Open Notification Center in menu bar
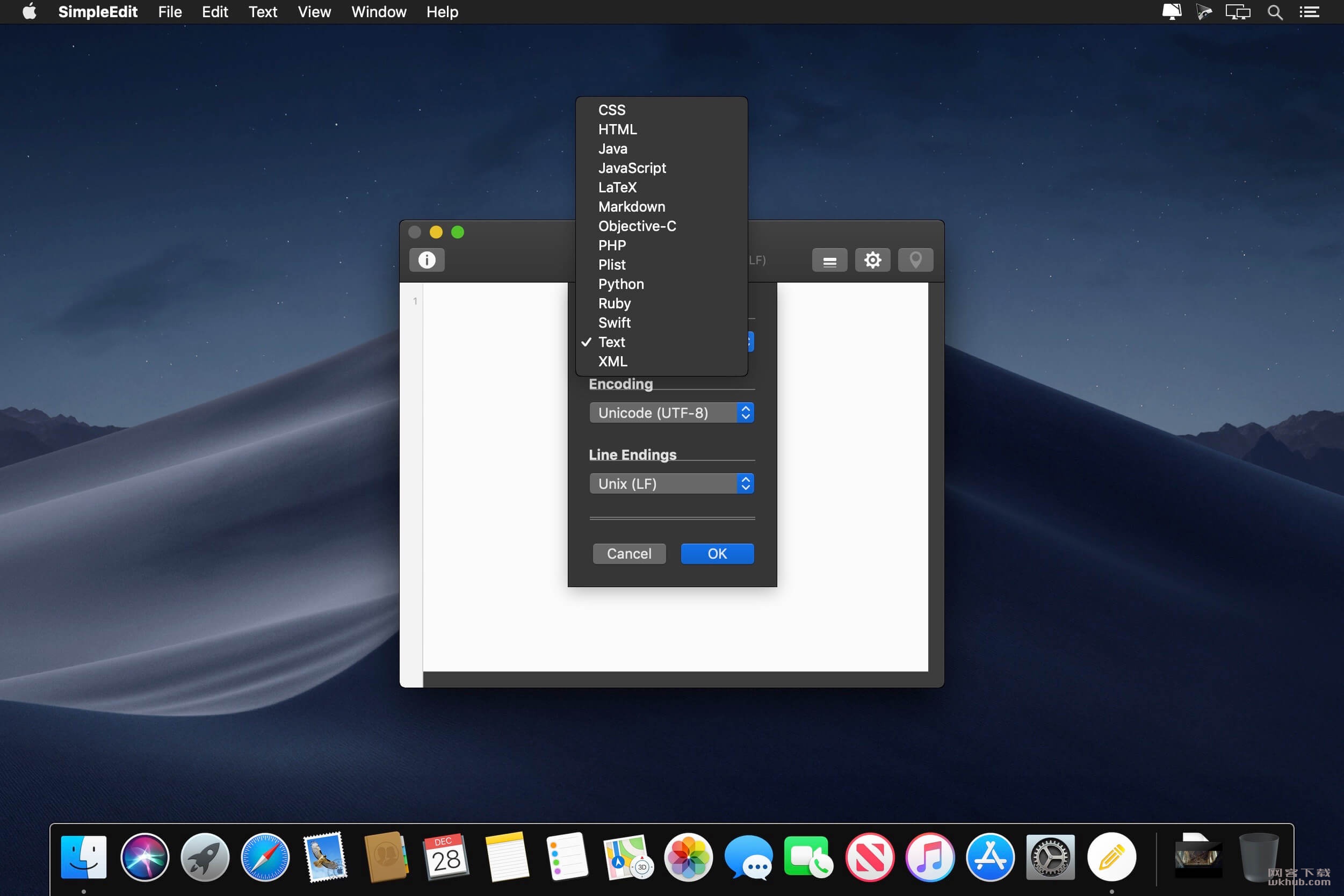 (1309, 12)
